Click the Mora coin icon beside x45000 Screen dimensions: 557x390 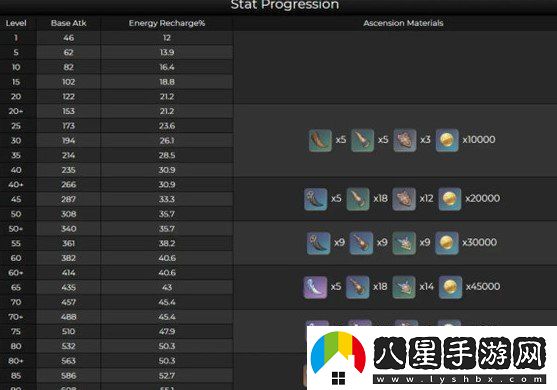pos(450,287)
